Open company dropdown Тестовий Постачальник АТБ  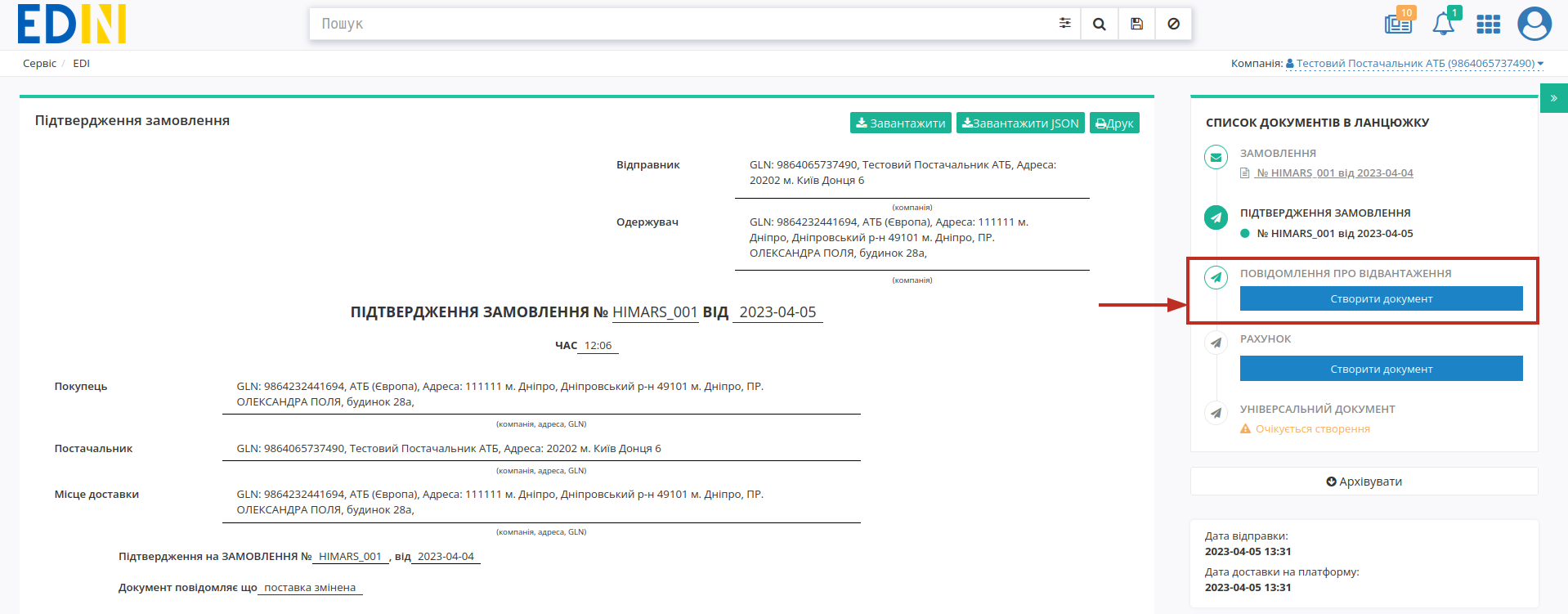1414,63
